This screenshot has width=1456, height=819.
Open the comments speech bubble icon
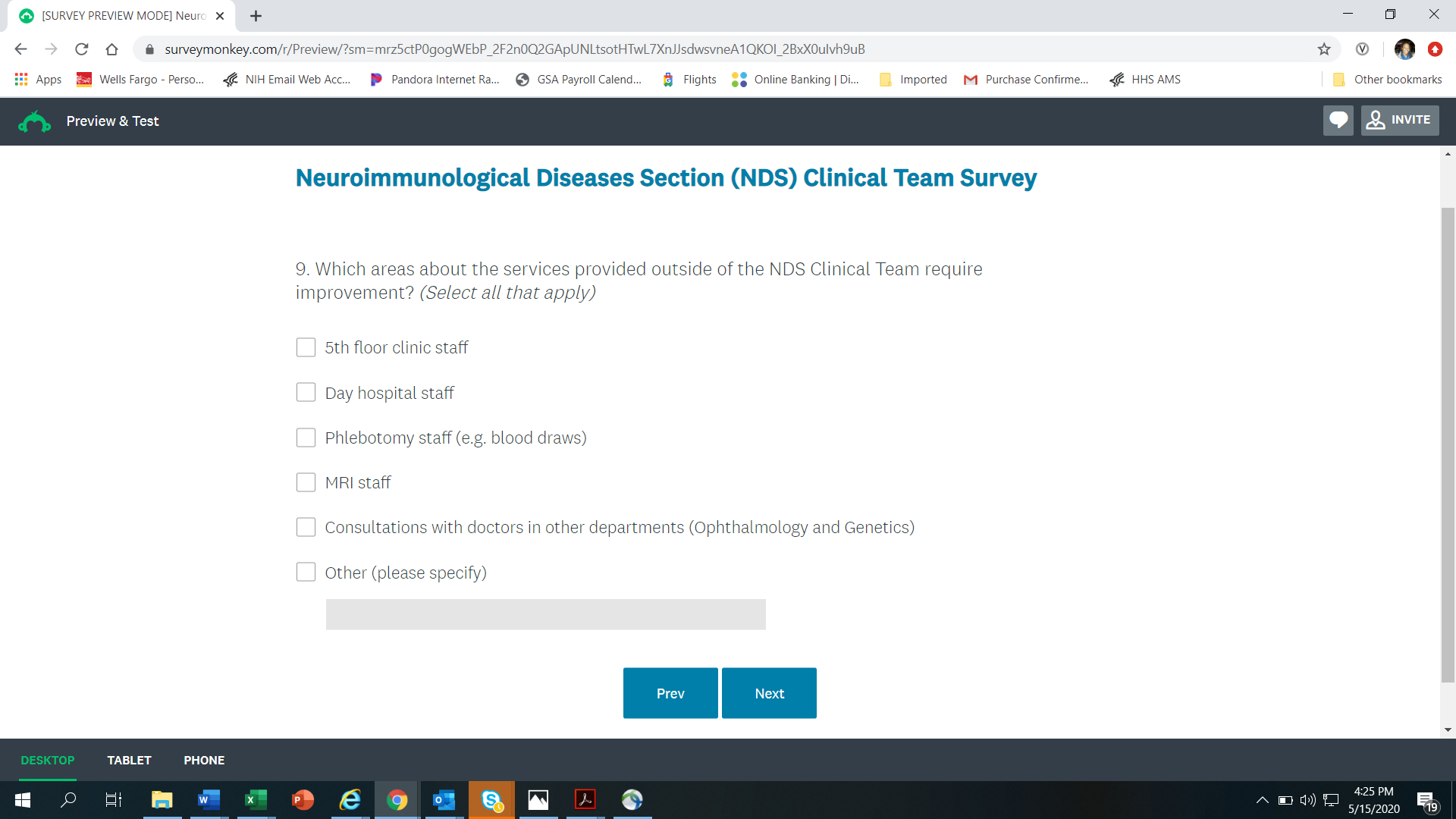pos(1338,121)
